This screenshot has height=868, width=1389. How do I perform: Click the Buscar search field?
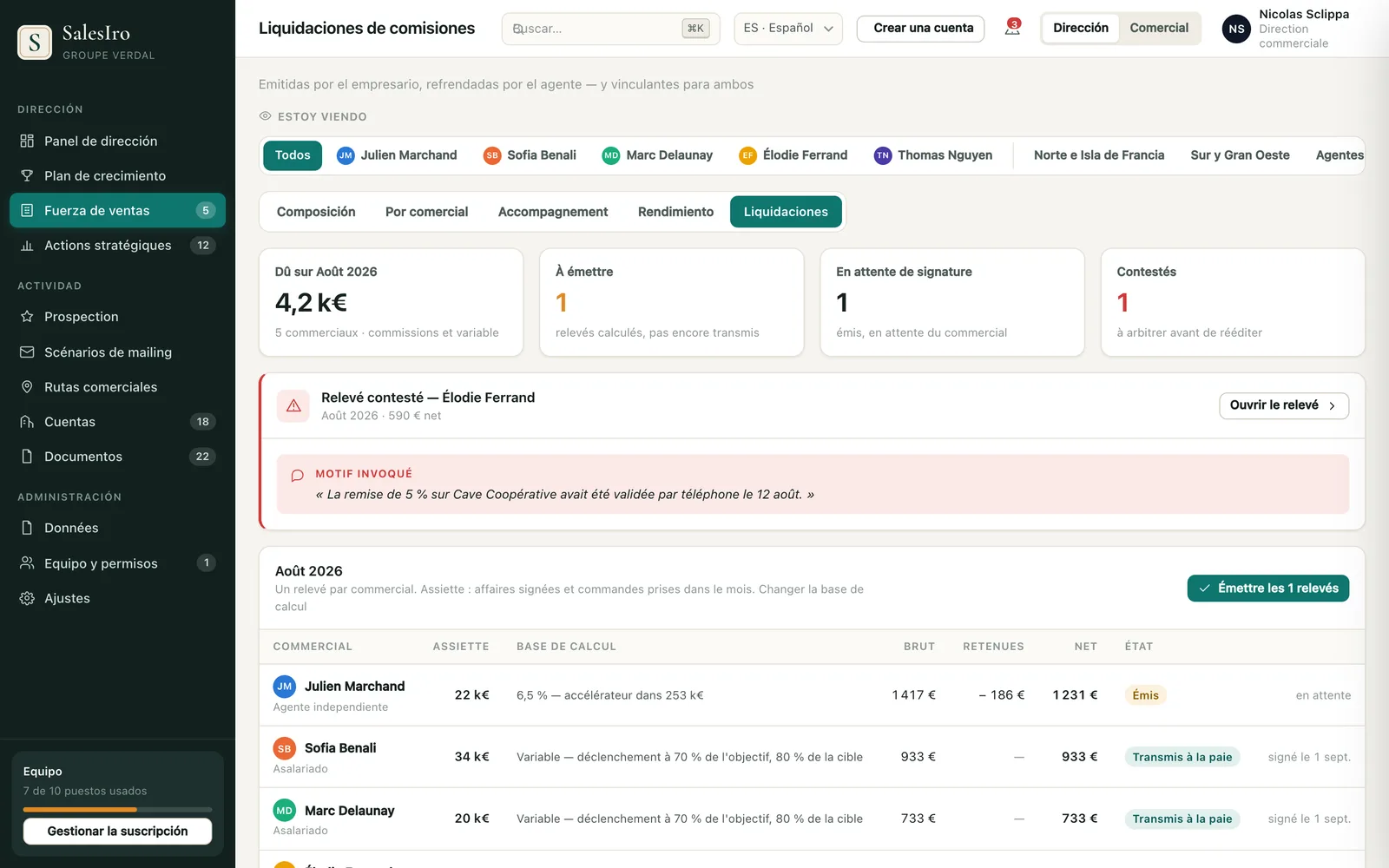pyautogui.click(x=610, y=29)
